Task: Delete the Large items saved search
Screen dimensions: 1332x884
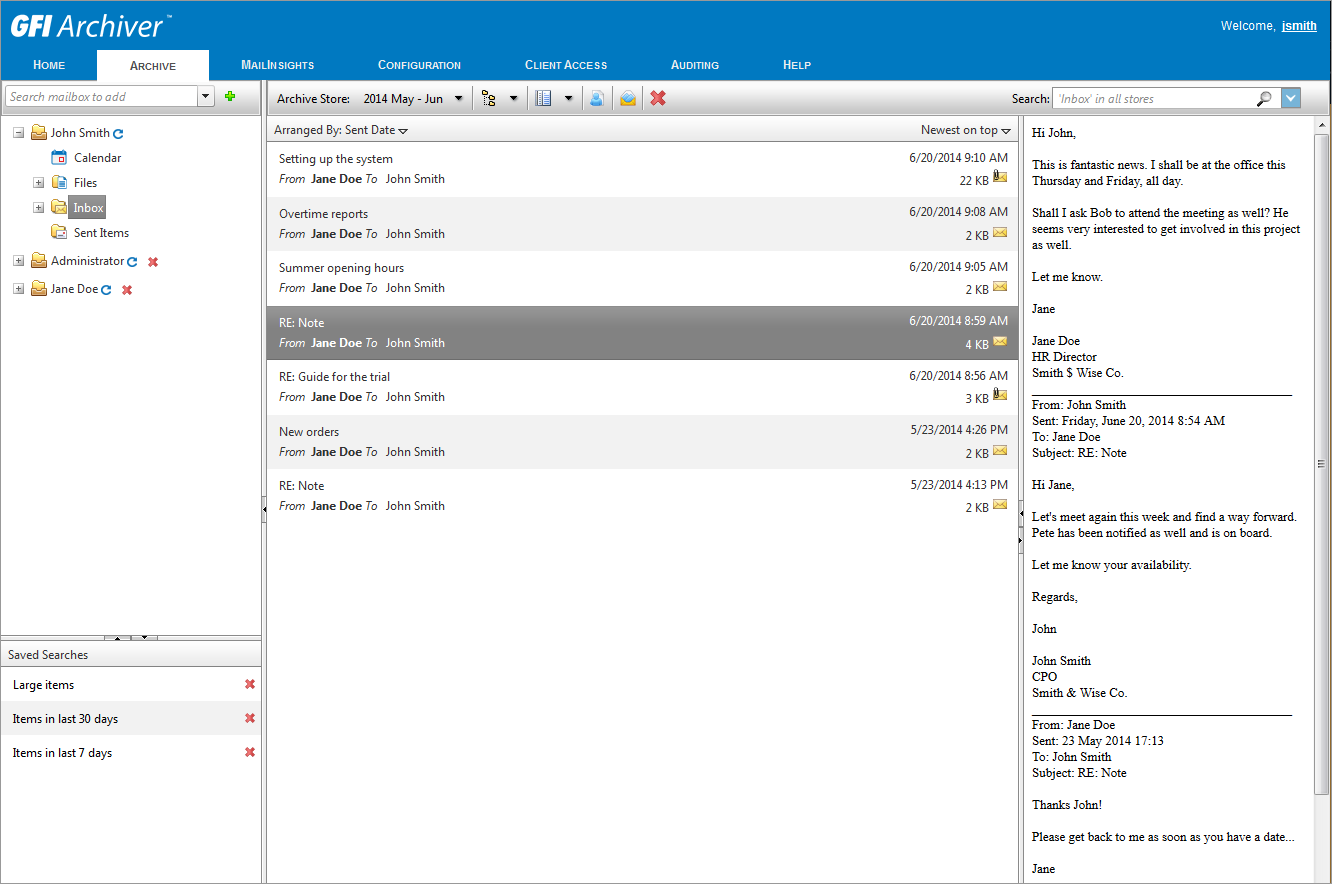Action: 250,684
